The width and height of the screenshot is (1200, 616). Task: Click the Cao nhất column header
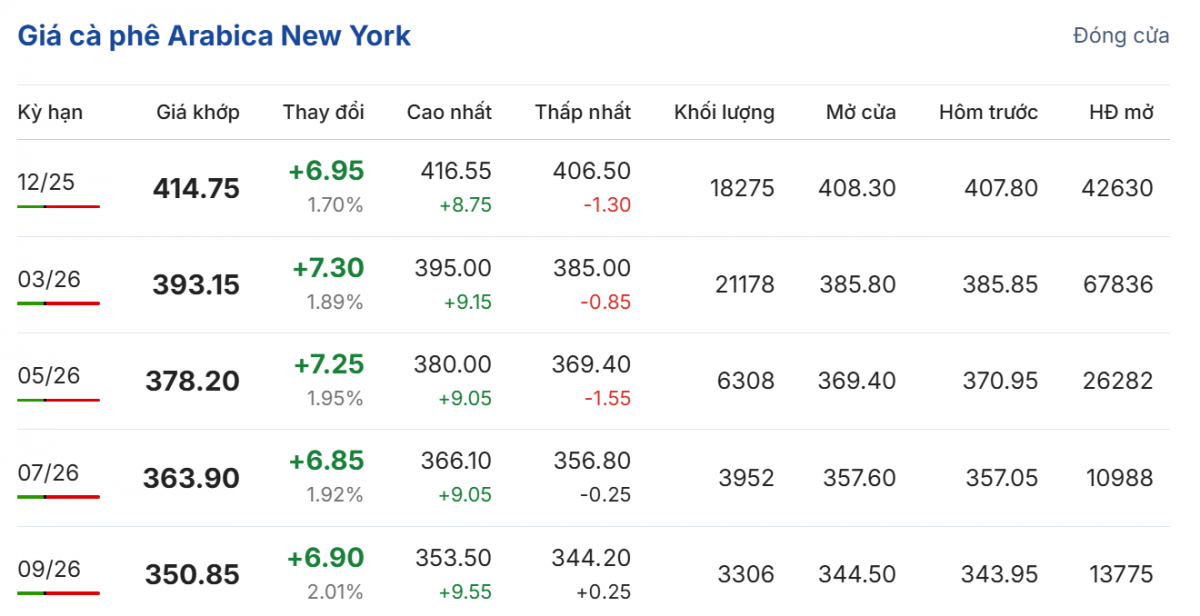tap(449, 112)
